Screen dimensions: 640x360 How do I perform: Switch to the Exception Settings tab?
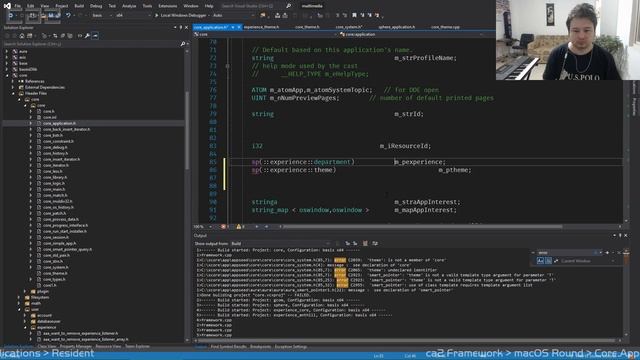291,347
